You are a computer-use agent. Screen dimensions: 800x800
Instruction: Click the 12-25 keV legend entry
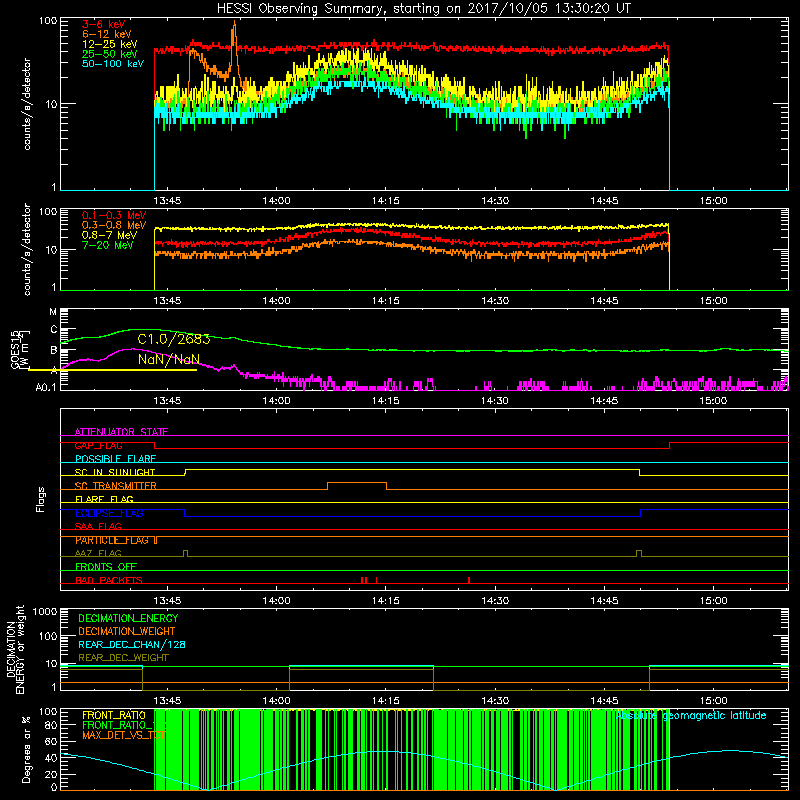110,44
